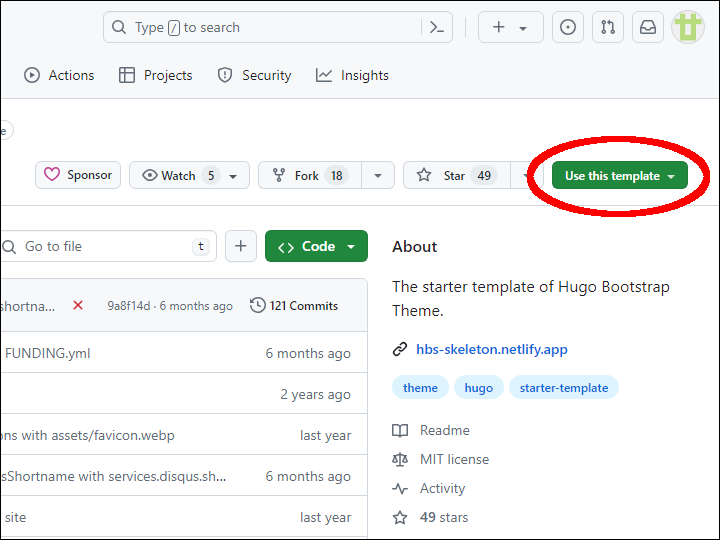This screenshot has width=720, height=540.
Task: Star the repository
Action: pos(457,175)
